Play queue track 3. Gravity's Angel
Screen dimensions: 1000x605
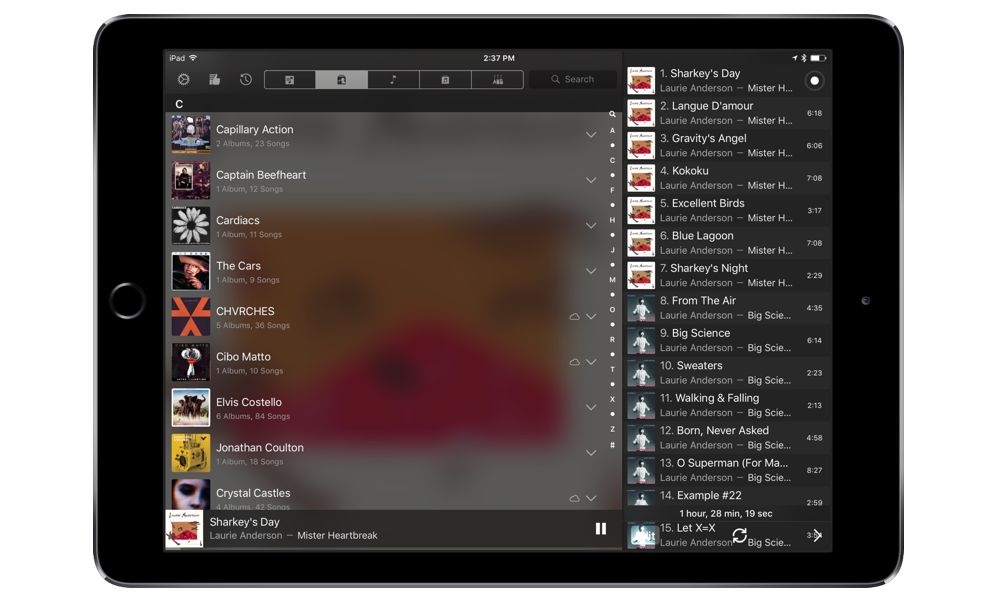[728, 145]
